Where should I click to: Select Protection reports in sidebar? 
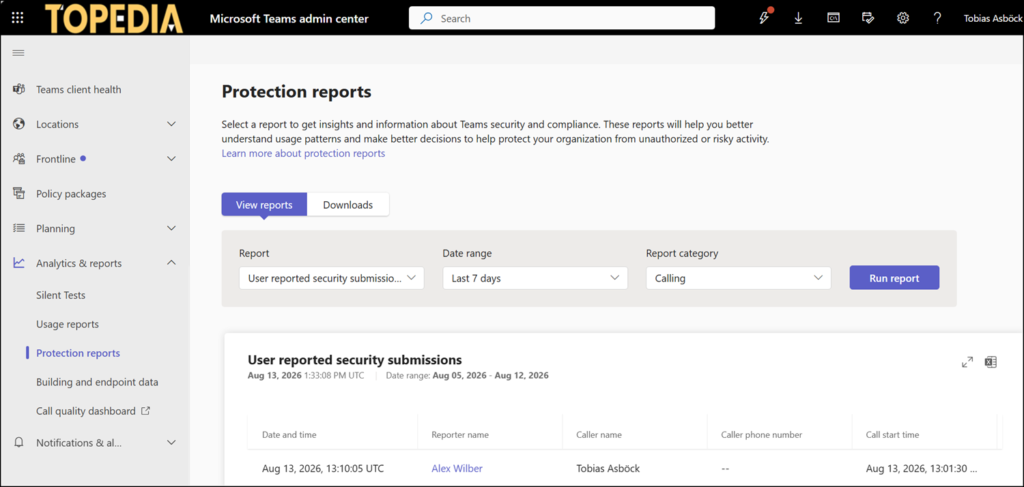(x=78, y=353)
